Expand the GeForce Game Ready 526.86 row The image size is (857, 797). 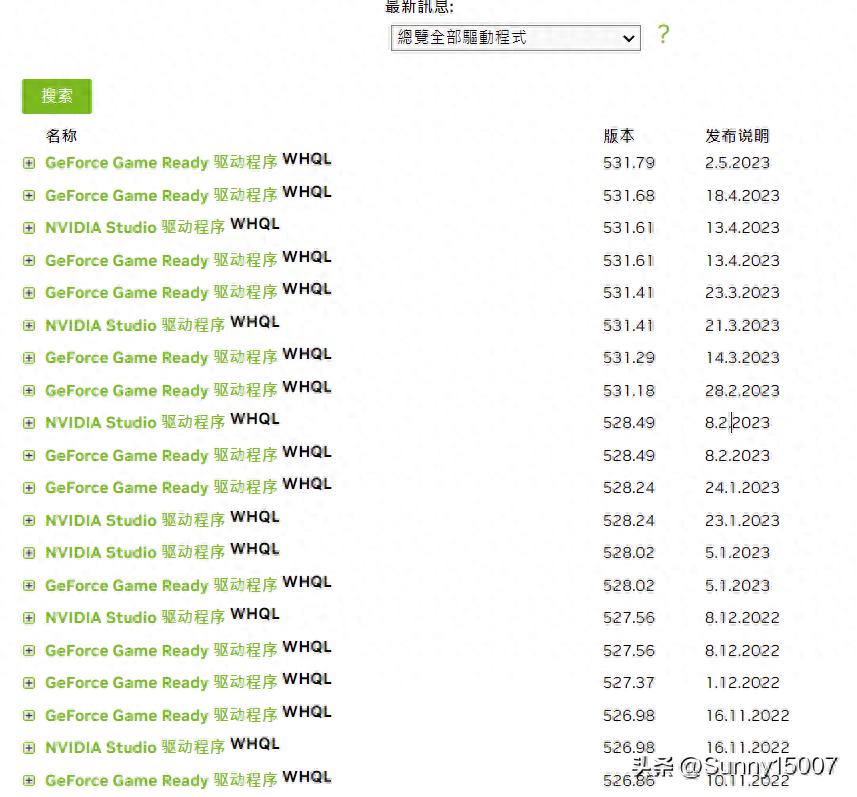(x=29, y=781)
